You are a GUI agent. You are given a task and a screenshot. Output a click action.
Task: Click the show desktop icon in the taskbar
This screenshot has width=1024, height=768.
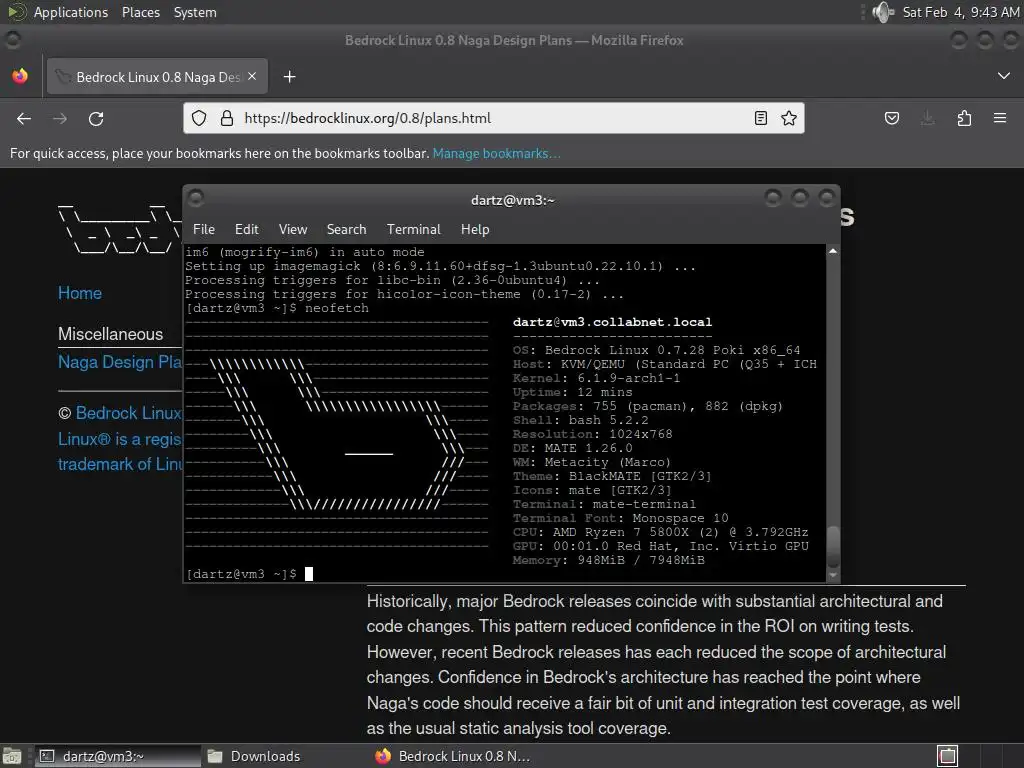(x=12, y=756)
